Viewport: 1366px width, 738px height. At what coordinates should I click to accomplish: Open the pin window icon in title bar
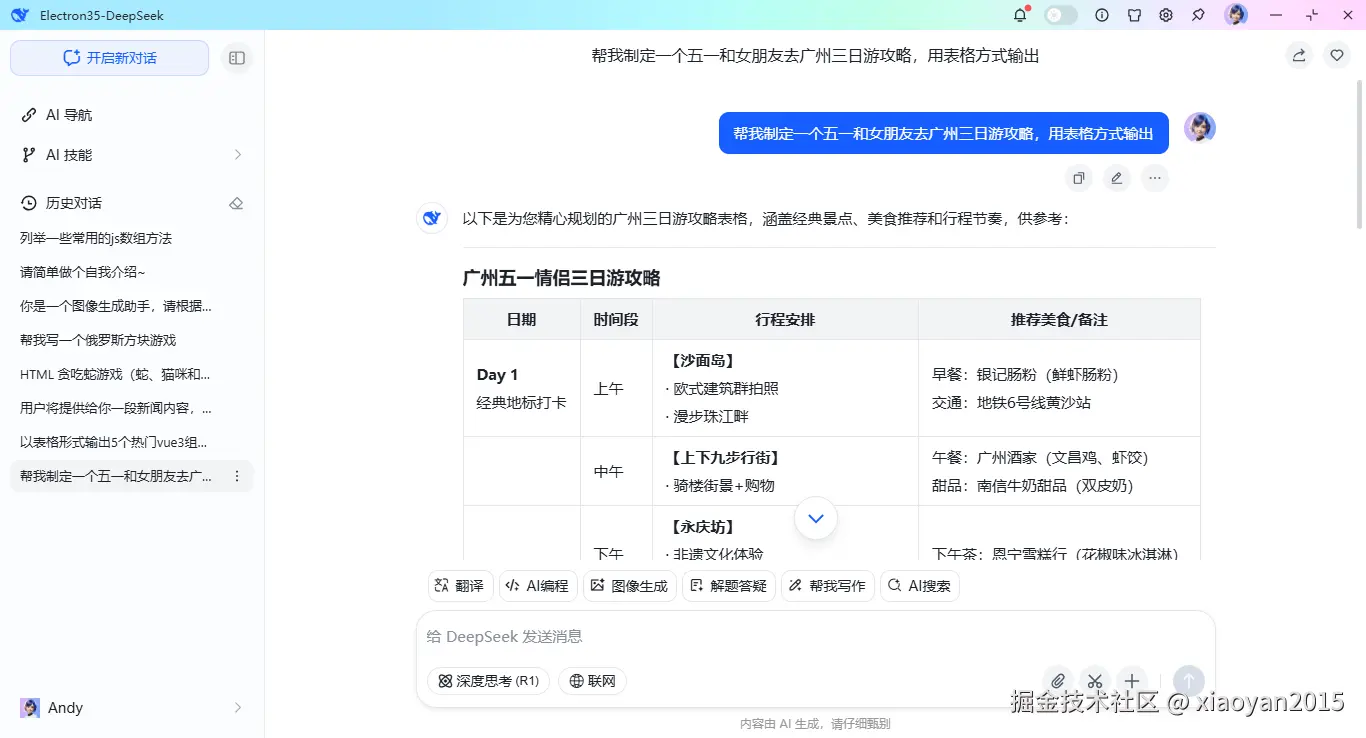1197,15
